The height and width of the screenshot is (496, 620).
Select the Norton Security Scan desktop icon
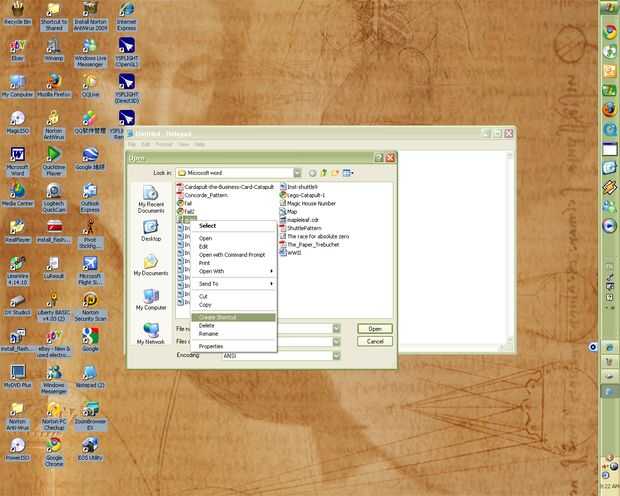90,307
